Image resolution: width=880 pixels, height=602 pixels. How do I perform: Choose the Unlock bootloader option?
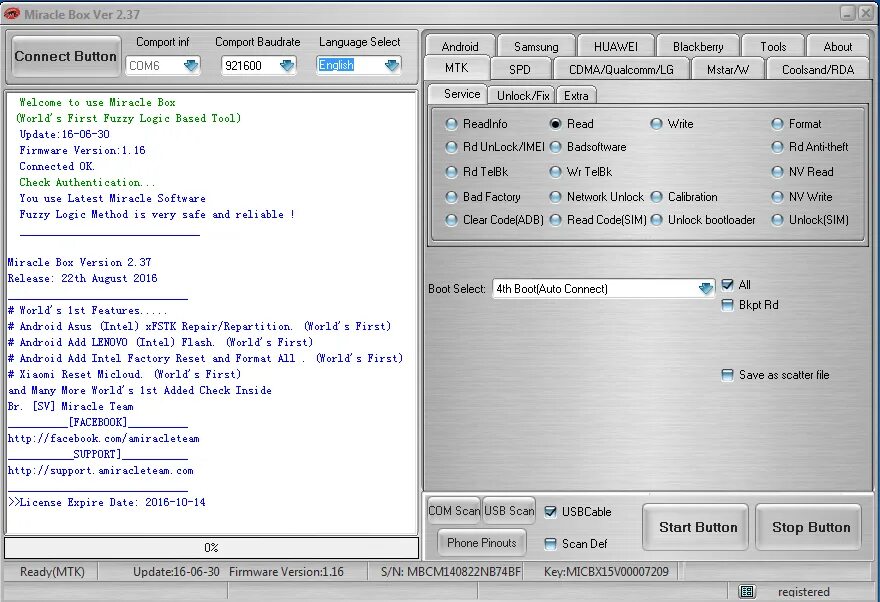(x=703, y=220)
